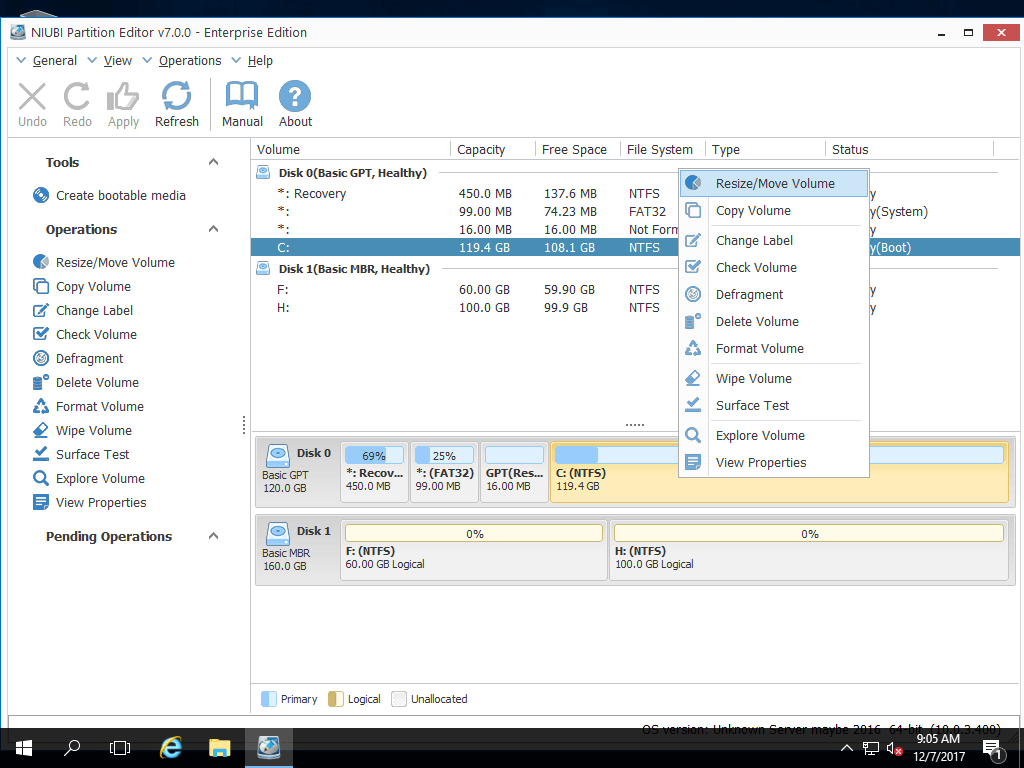Open the Action Center notification icon
Image resolution: width=1024 pixels, height=768 pixels.
click(992, 749)
